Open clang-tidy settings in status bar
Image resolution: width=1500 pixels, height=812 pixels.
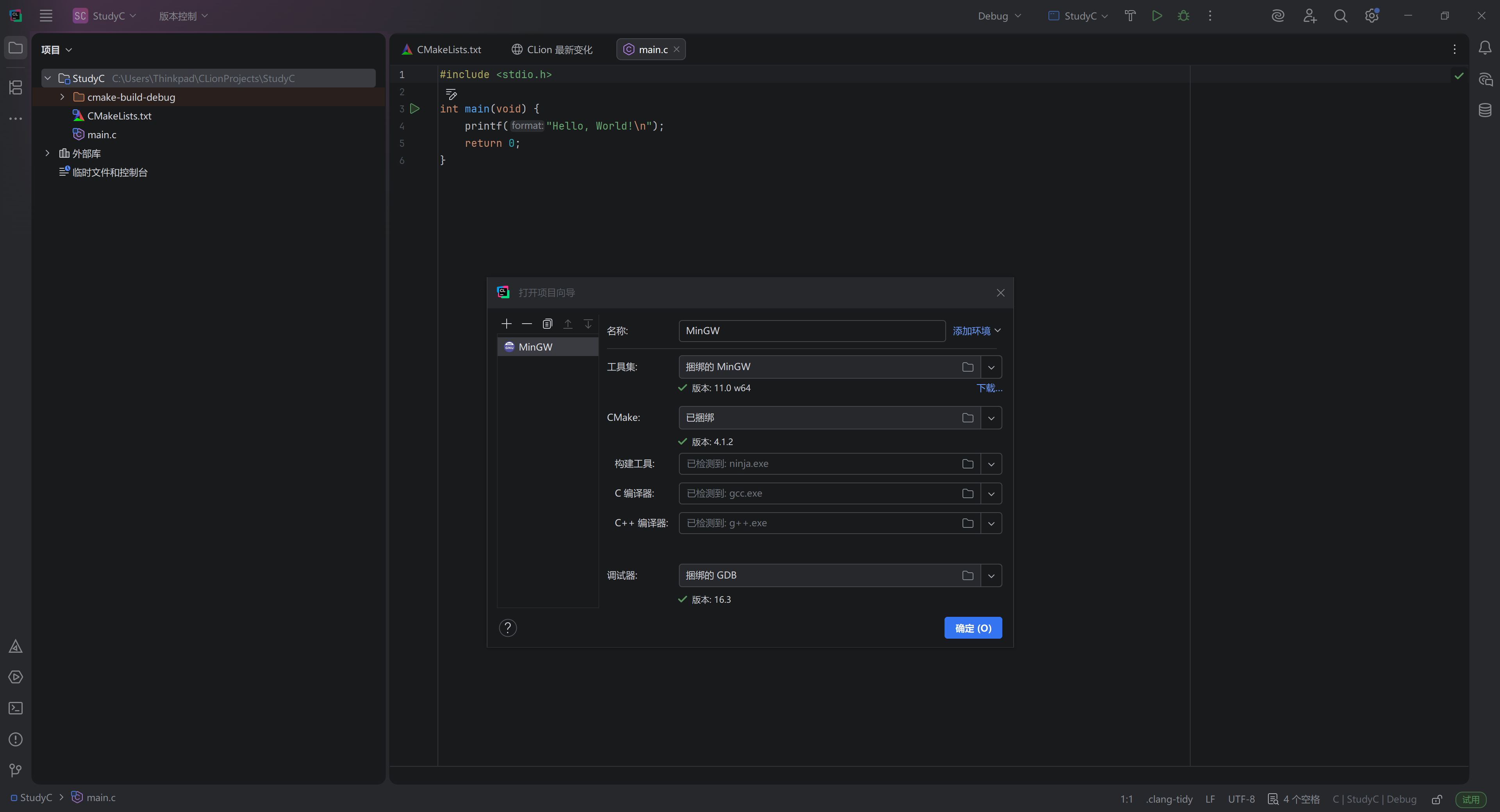(x=1169, y=799)
